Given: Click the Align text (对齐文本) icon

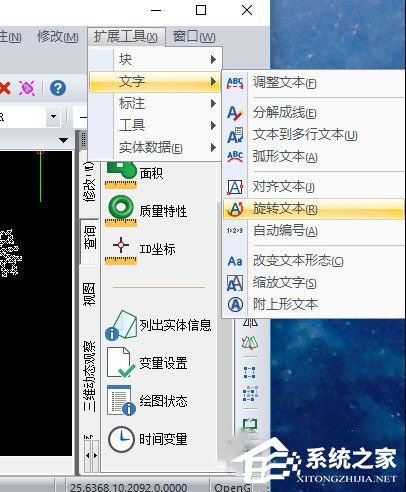Looking at the screenshot, I should (235, 187).
